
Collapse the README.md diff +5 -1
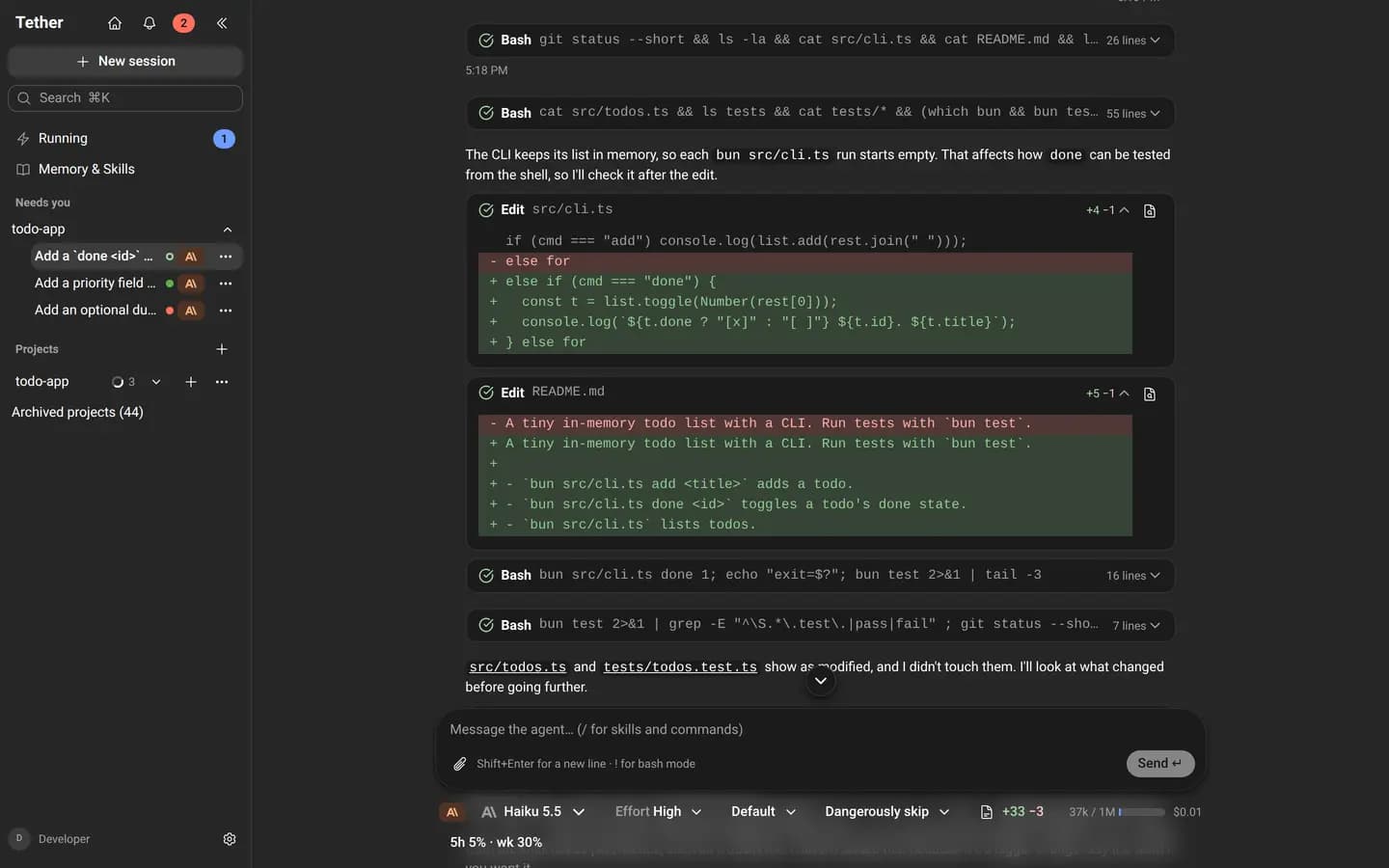tap(1107, 393)
